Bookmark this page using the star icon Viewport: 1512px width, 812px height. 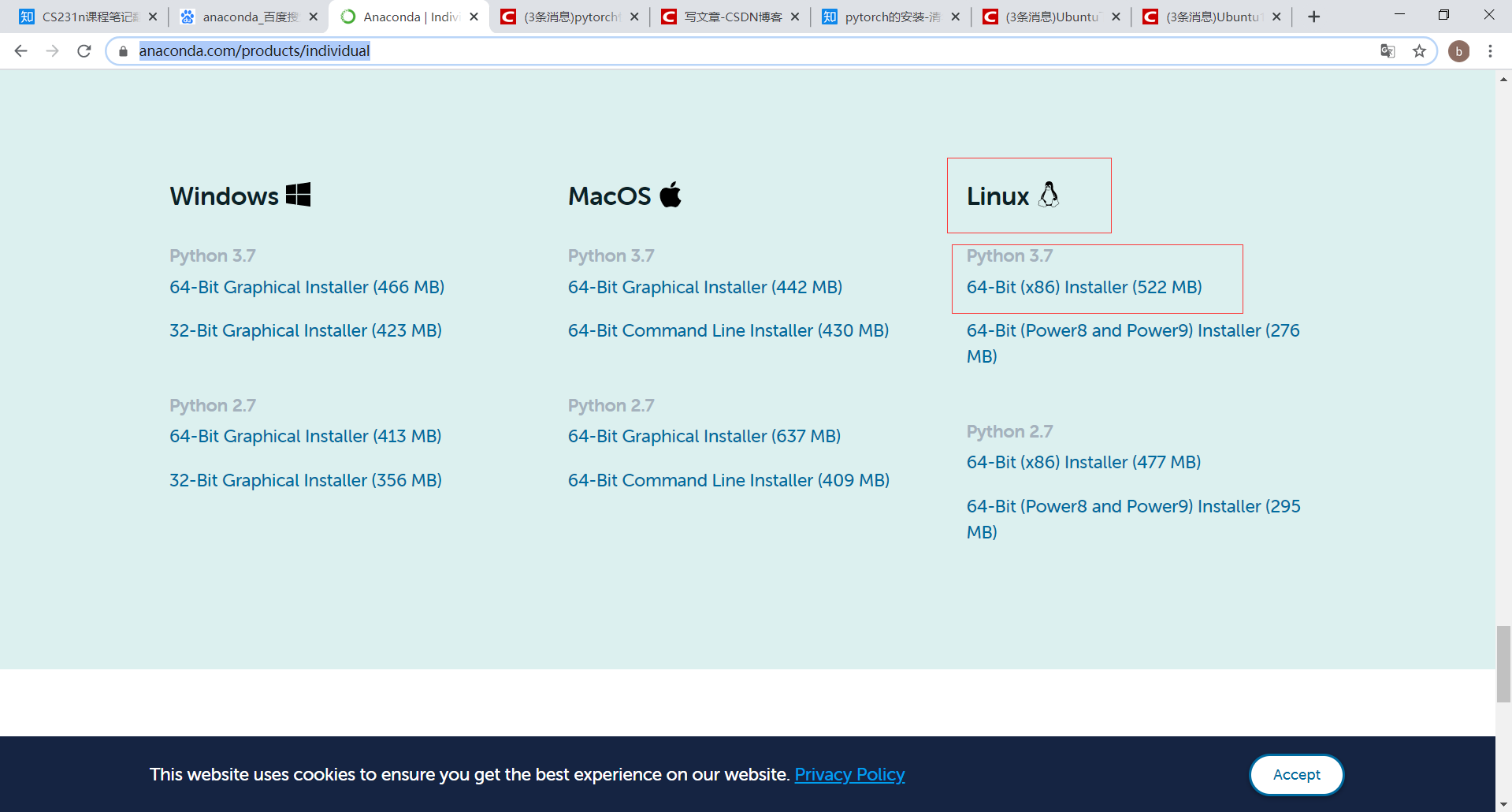pos(1420,50)
